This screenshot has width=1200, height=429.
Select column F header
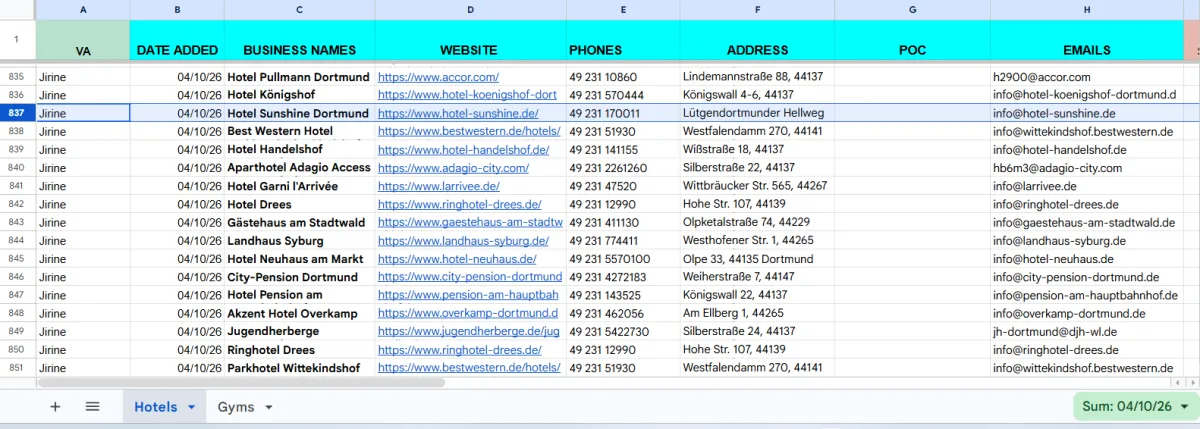(x=757, y=9)
